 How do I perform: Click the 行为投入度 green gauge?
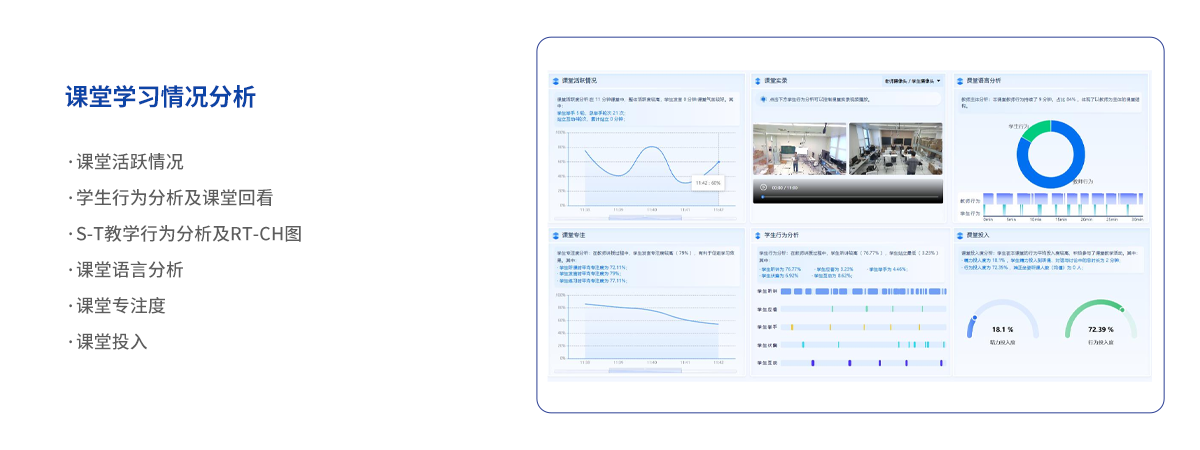pos(1100,320)
